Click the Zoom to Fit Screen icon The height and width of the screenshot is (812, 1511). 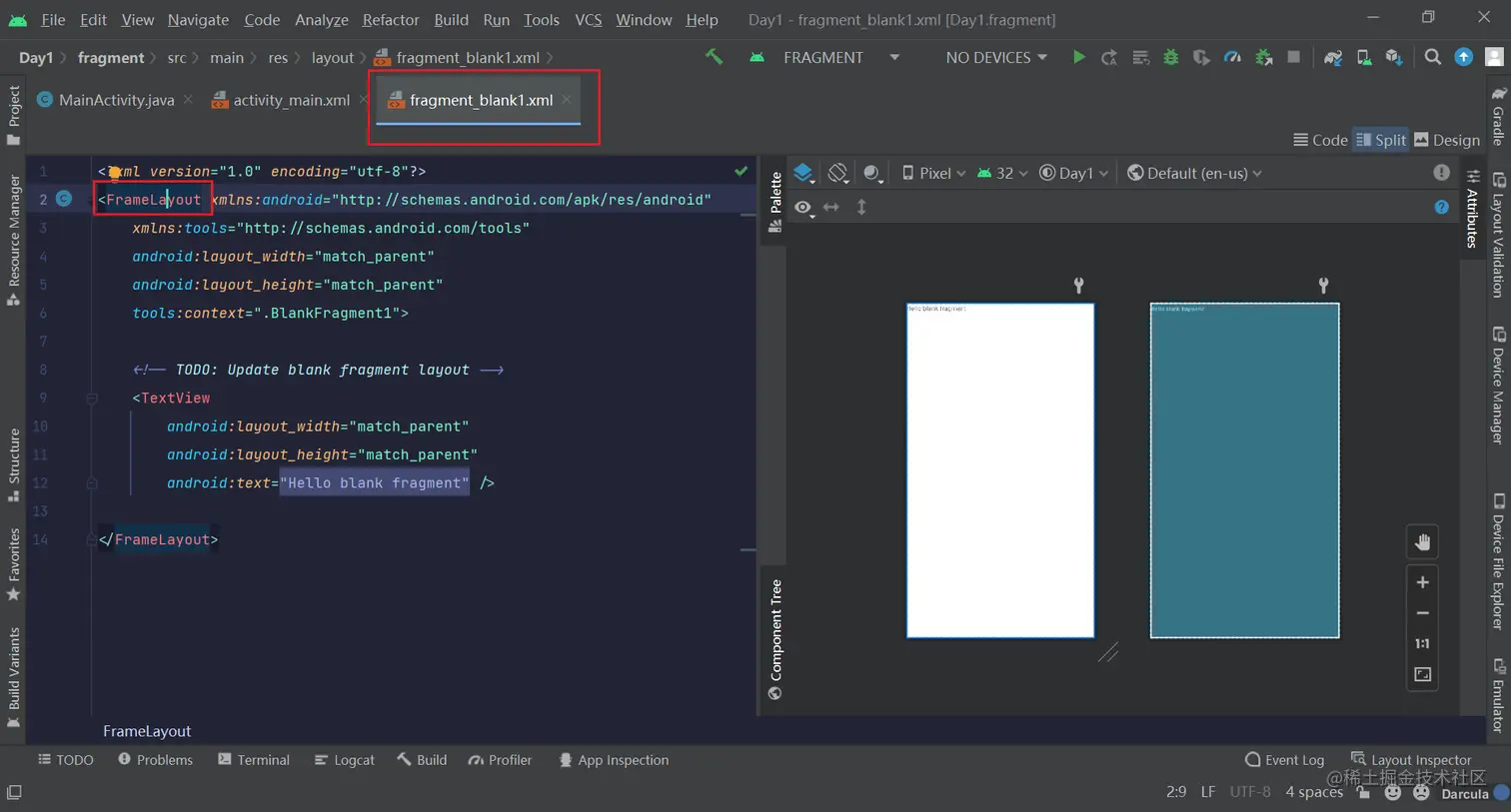pos(1422,675)
